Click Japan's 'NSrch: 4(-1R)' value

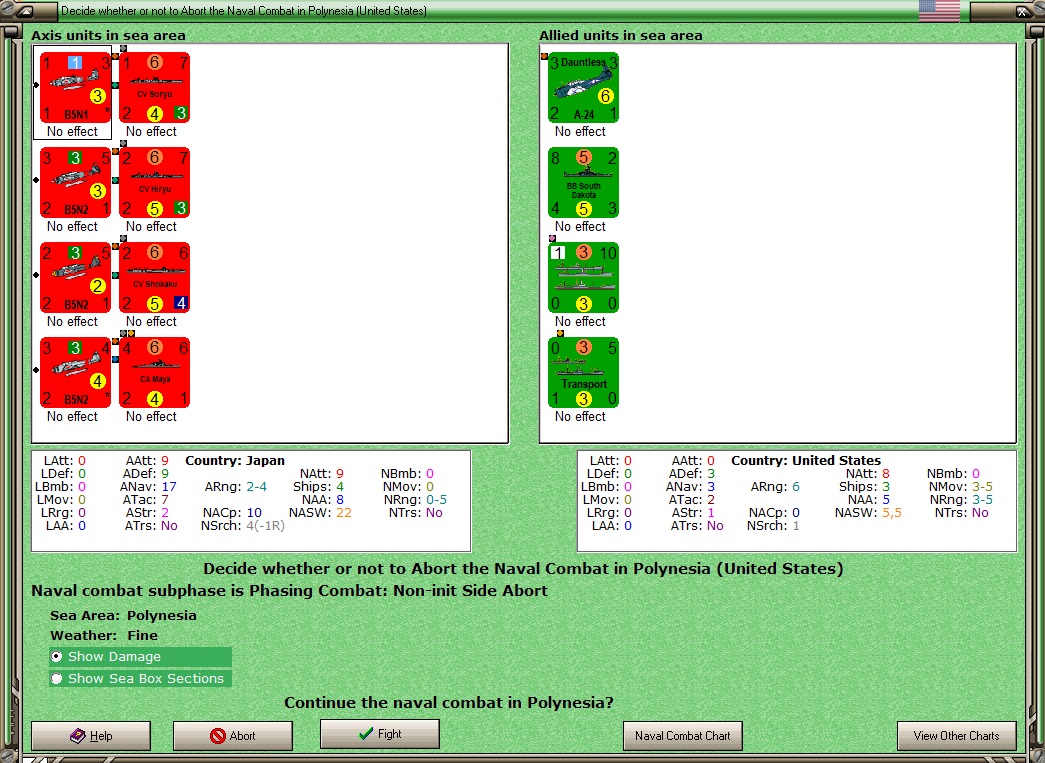click(x=243, y=526)
